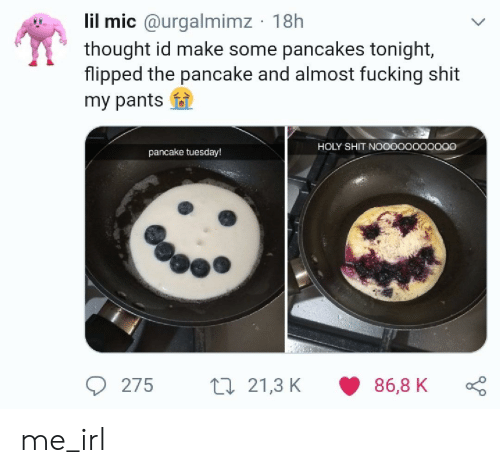Image resolution: width=500 pixels, height=473 pixels.
Task: Click the share icon
Action: point(476,386)
